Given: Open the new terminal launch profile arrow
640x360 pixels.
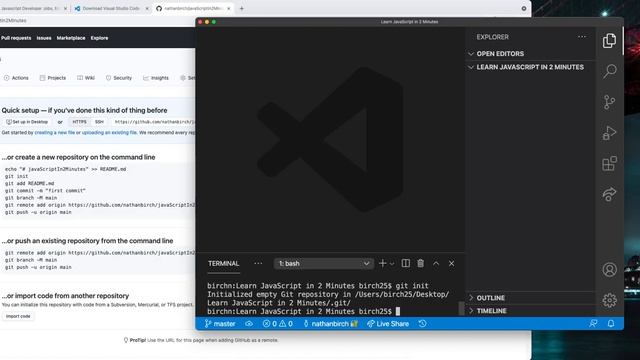Looking at the screenshot, I should point(392,264).
